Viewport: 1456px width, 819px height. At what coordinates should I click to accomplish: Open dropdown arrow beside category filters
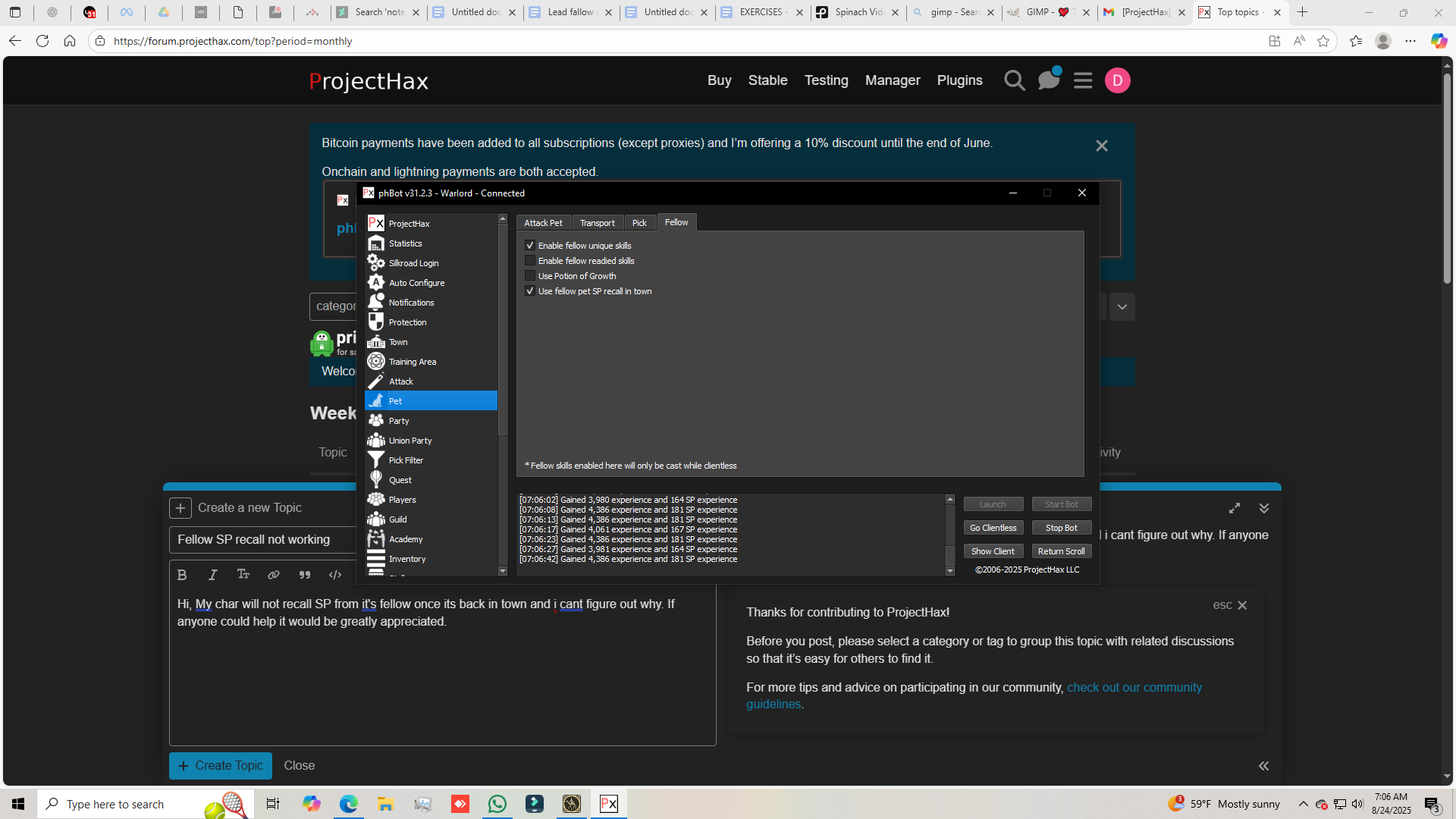(x=1122, y=307)
